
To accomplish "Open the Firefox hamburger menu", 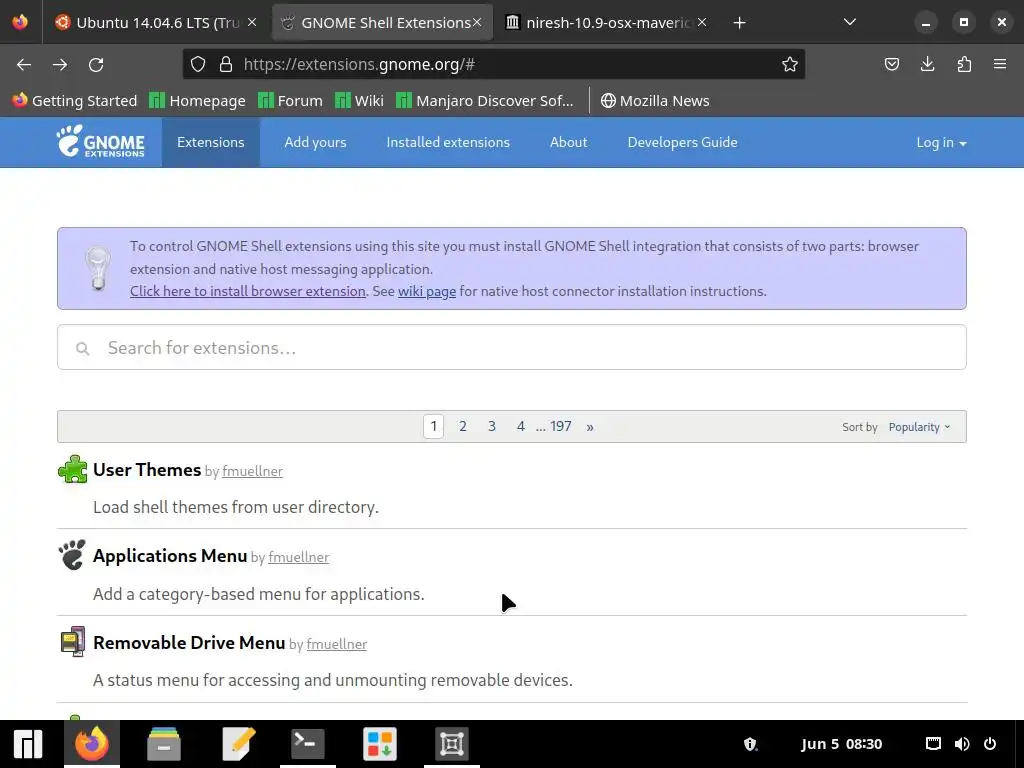I will click(x=1000, y=64).
